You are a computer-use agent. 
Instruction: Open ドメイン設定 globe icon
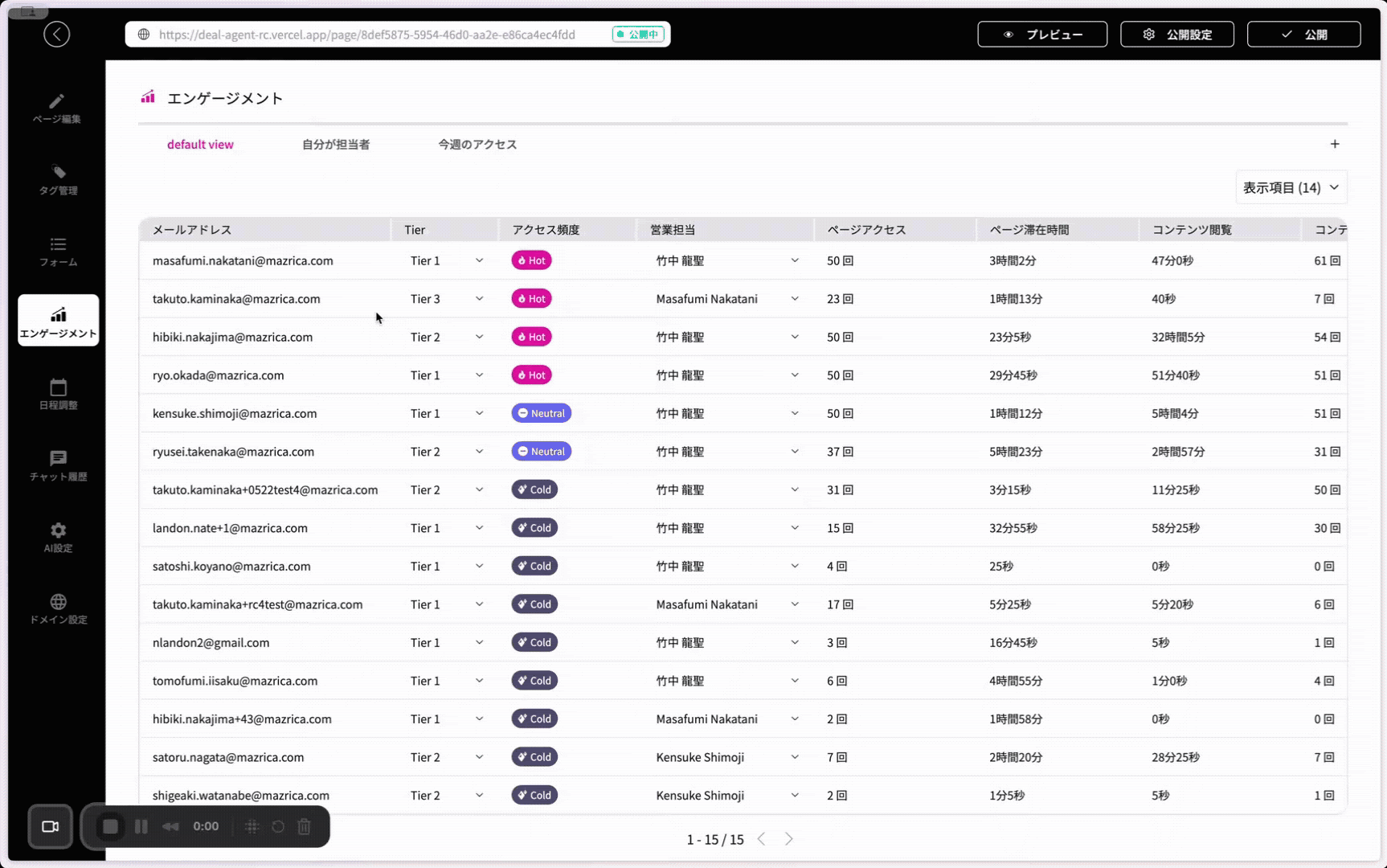58,608
